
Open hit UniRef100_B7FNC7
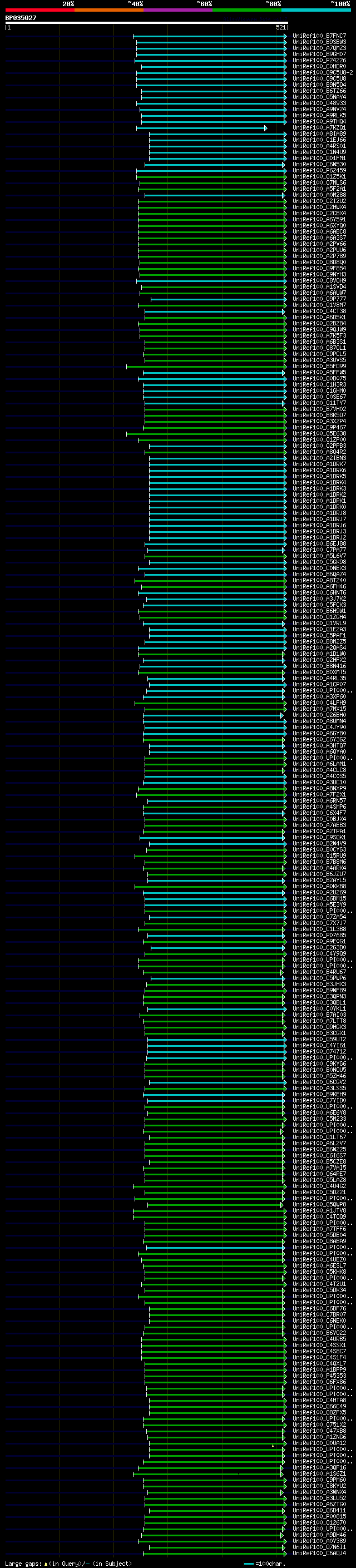(x=319, y=36)
